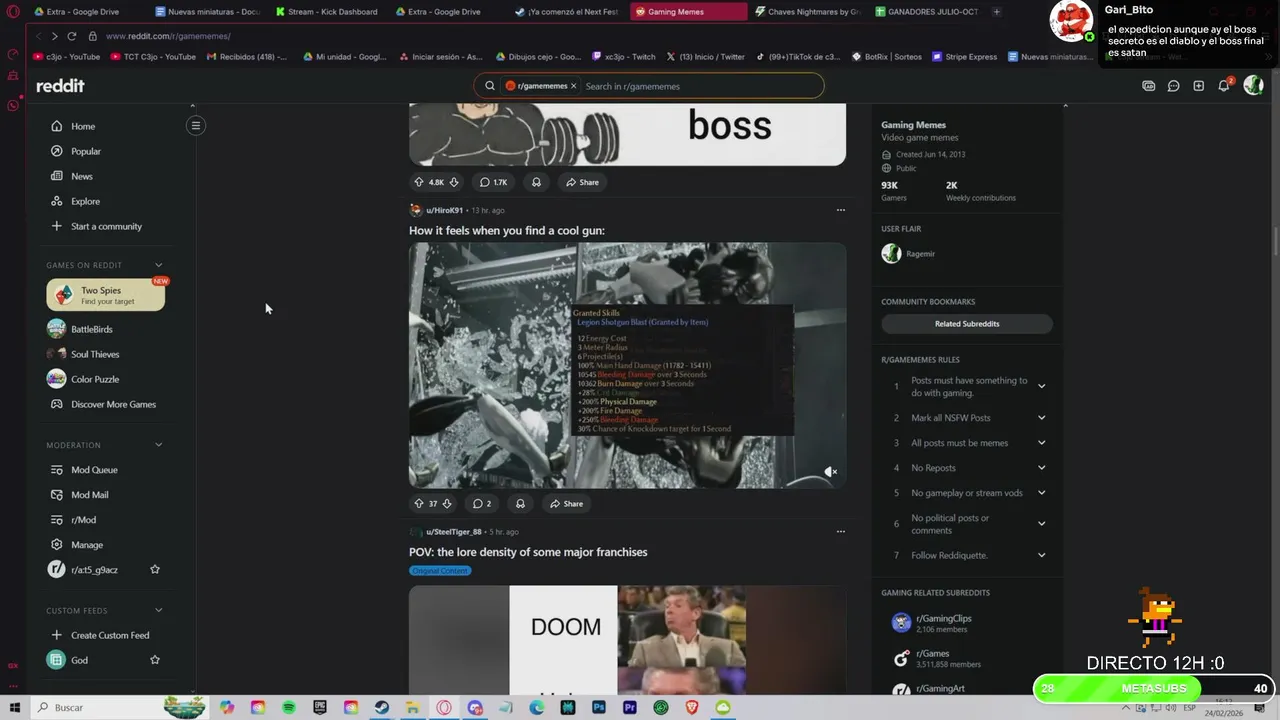The height and width of the screenshot is (720, 1280).
Task: Open u/SteelTiger_88 profile
Action: [453, 532]
